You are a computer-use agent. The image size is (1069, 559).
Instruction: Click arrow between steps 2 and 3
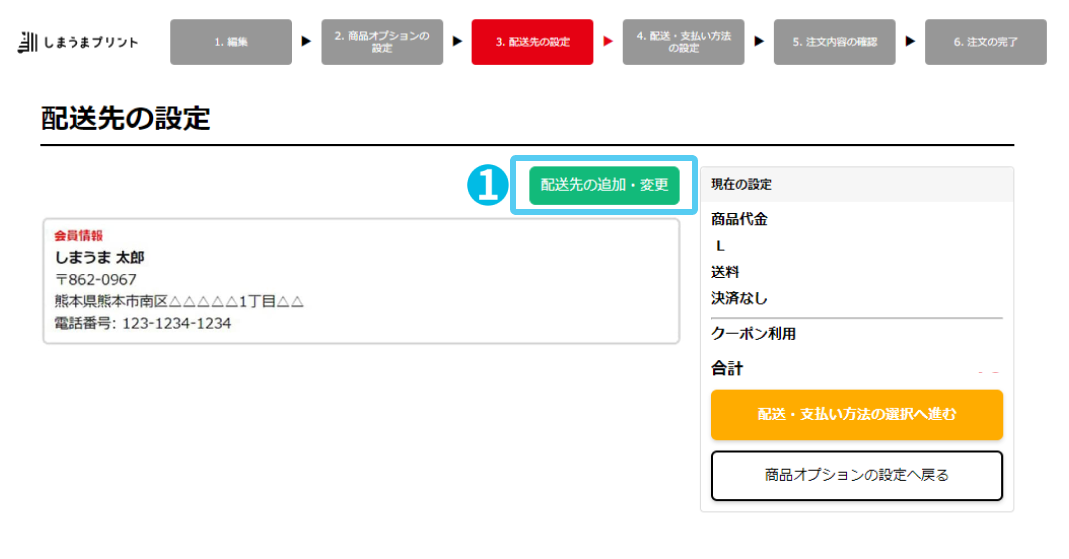pos(457,42)
